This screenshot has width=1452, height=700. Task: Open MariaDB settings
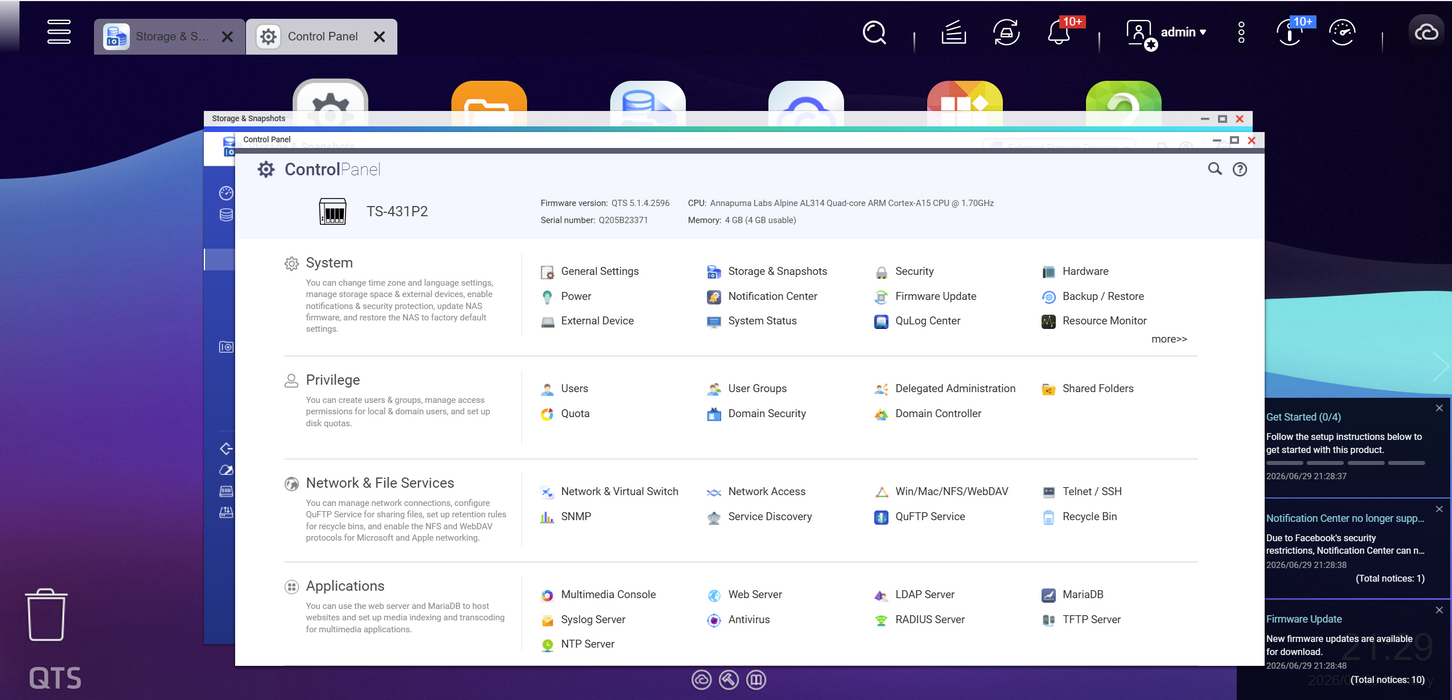pos(1072,594)
